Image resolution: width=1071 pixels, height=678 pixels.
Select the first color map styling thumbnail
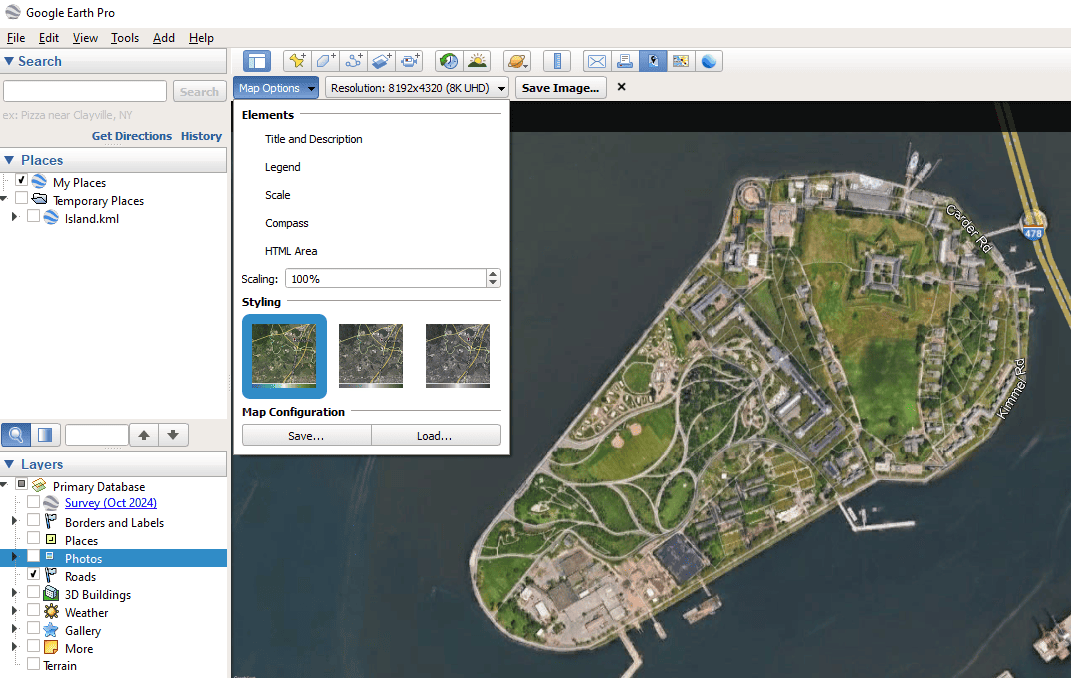click(284, 355)
